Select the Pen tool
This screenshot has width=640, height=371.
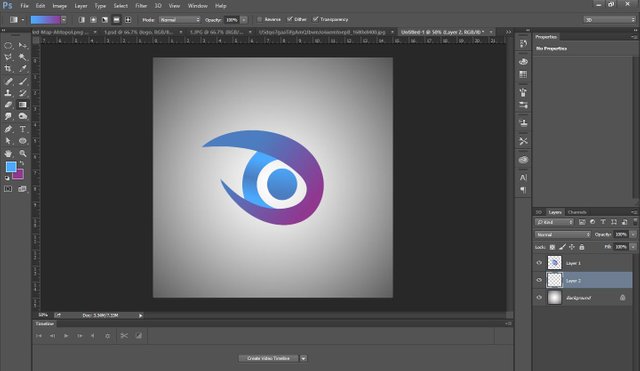(x=8, y=129)
